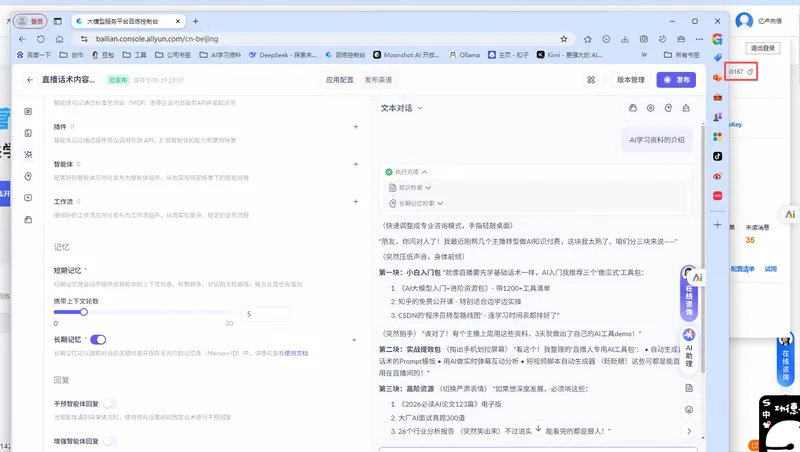Screen dimensions: 800x452
Task: Click the AI学习资料的介绍 user message bubble
Action: pos(657,140)
